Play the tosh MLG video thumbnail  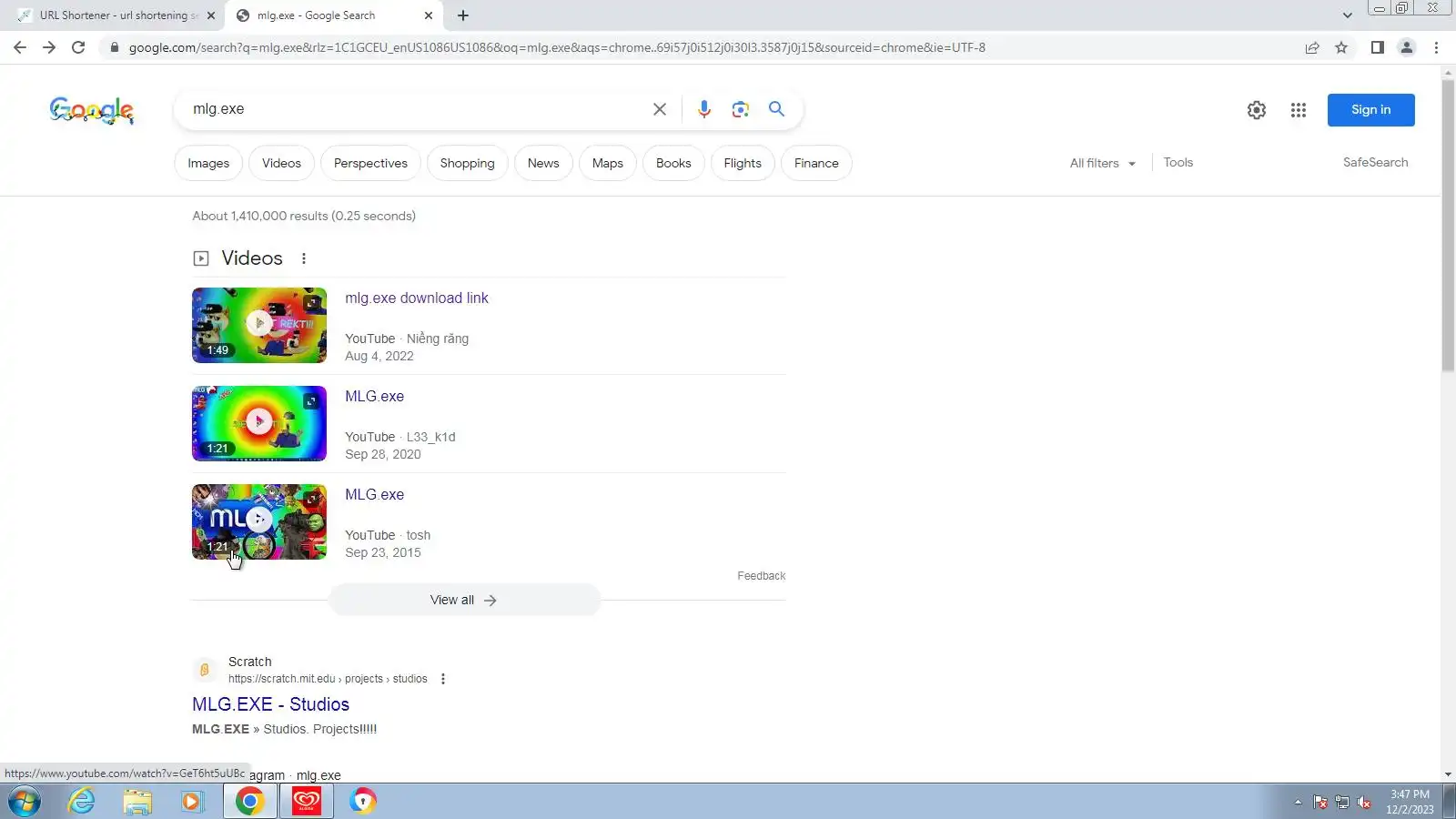259,521
